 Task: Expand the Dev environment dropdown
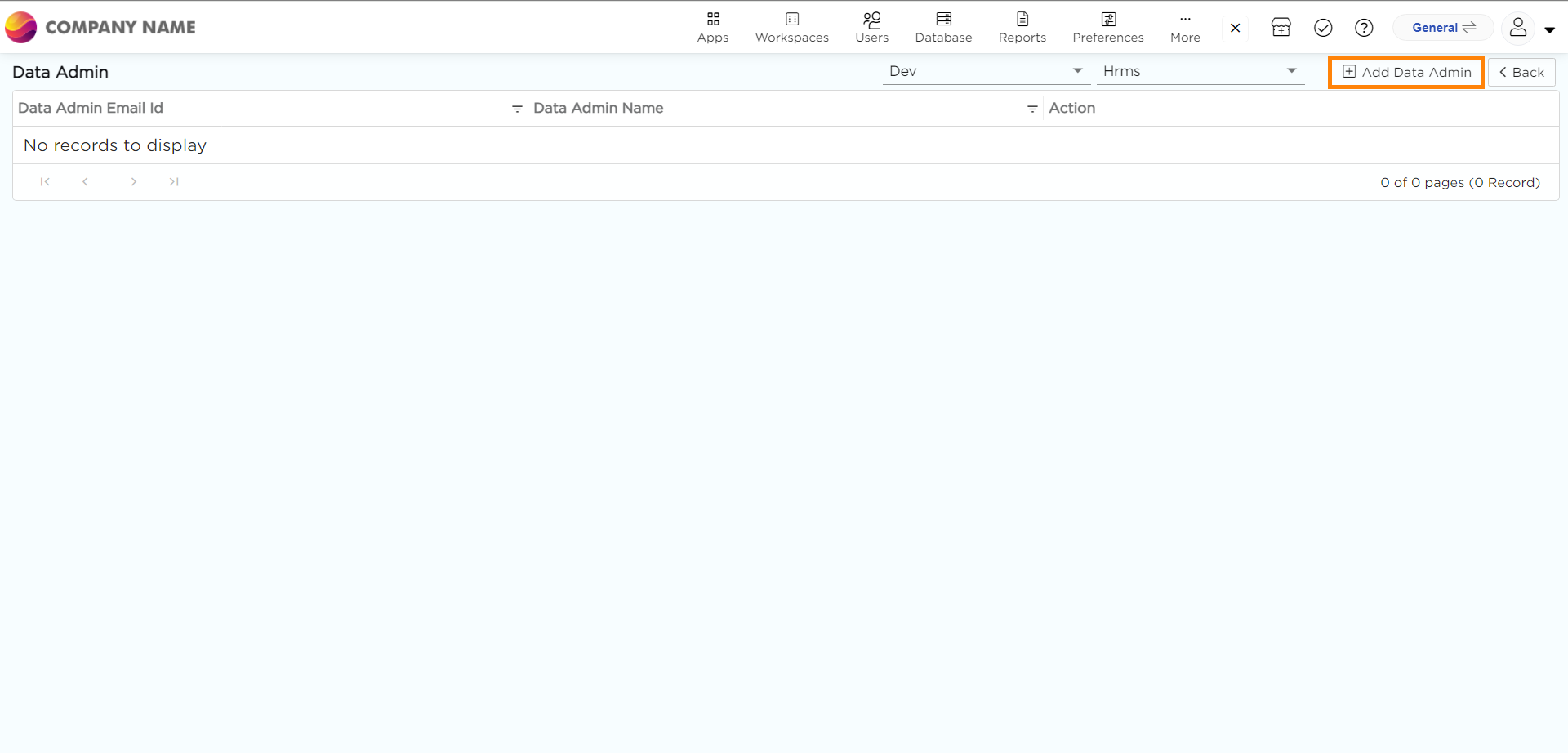click(986, 72)
